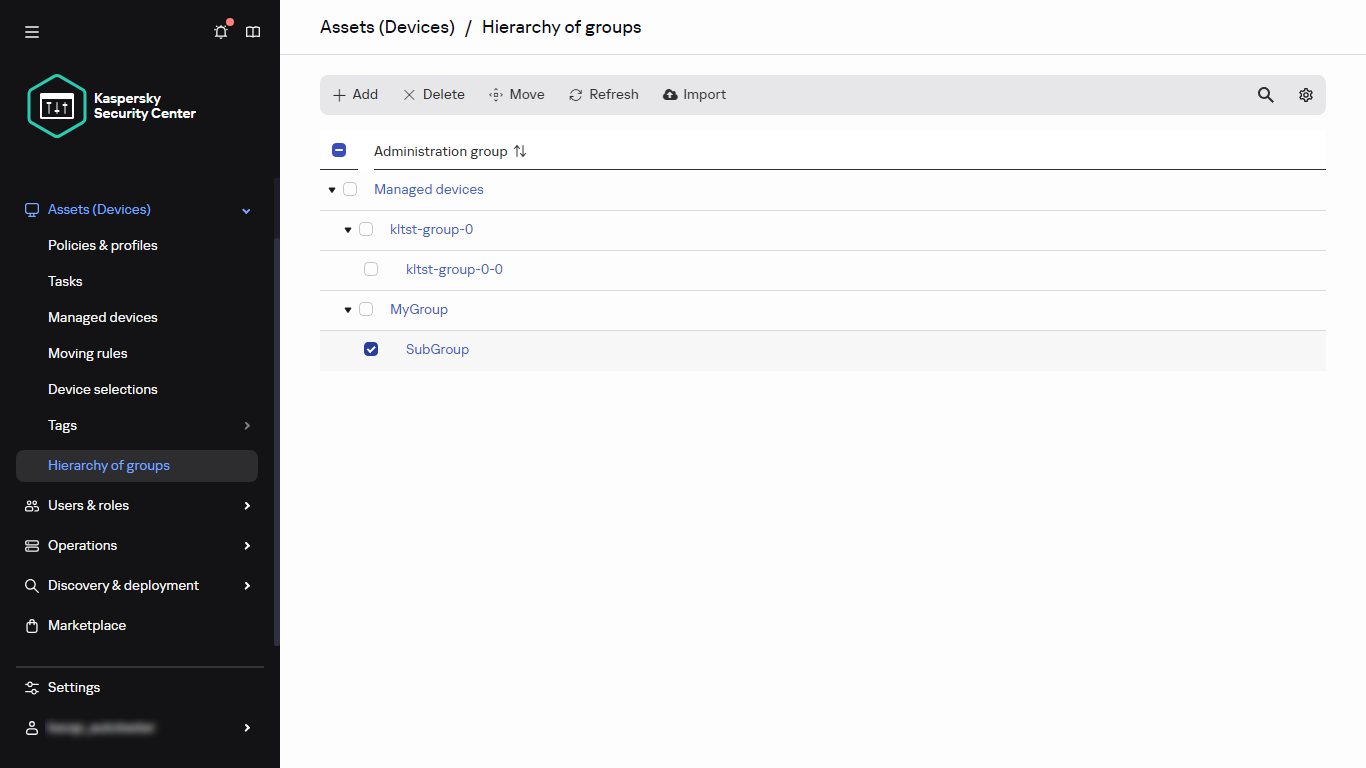Screen dimensions: 1366x768
Task: Open Policies & profiles menu item
Action: coord(103,245)
